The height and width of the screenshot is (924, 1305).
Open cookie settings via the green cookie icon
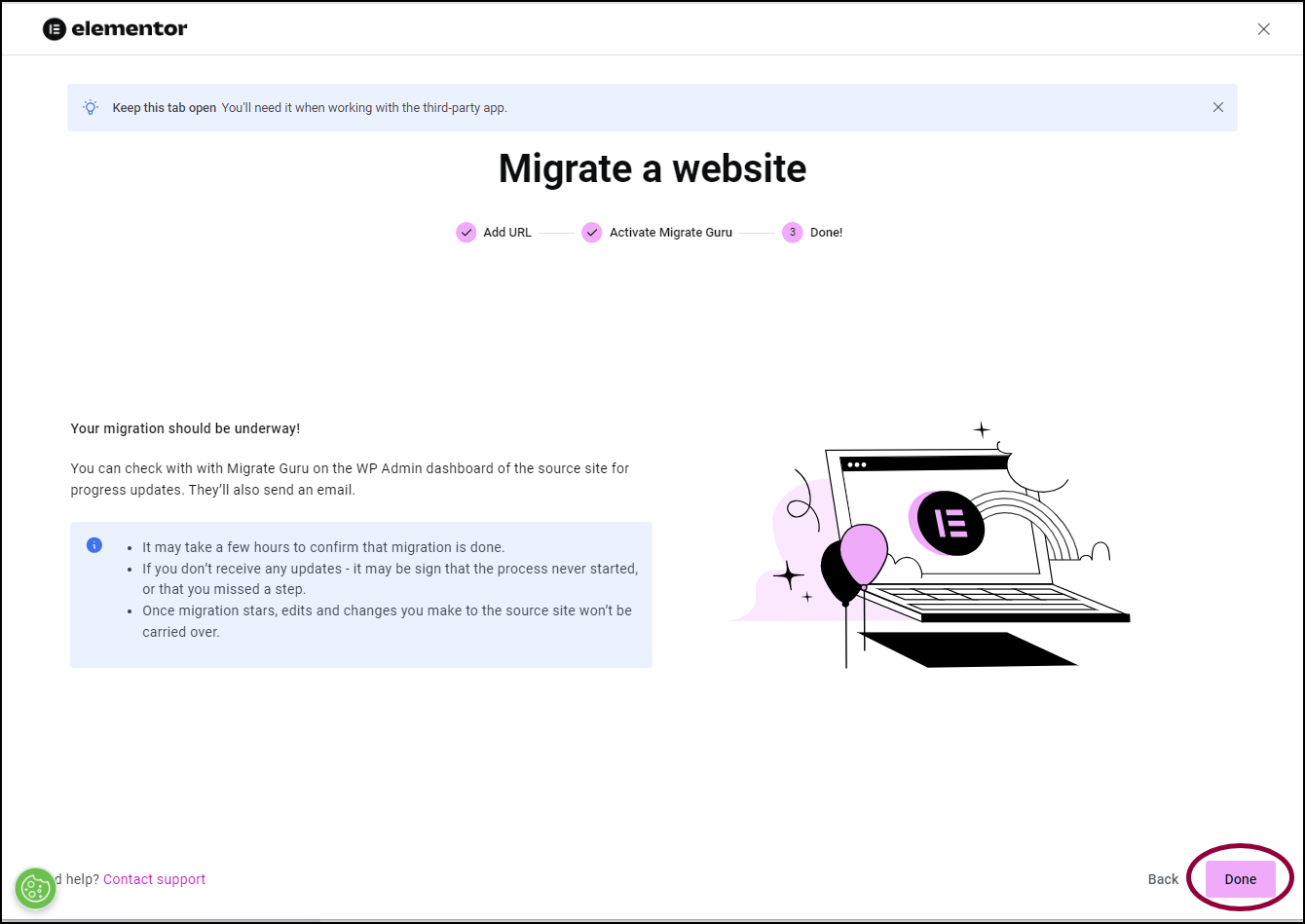point(36,888)
